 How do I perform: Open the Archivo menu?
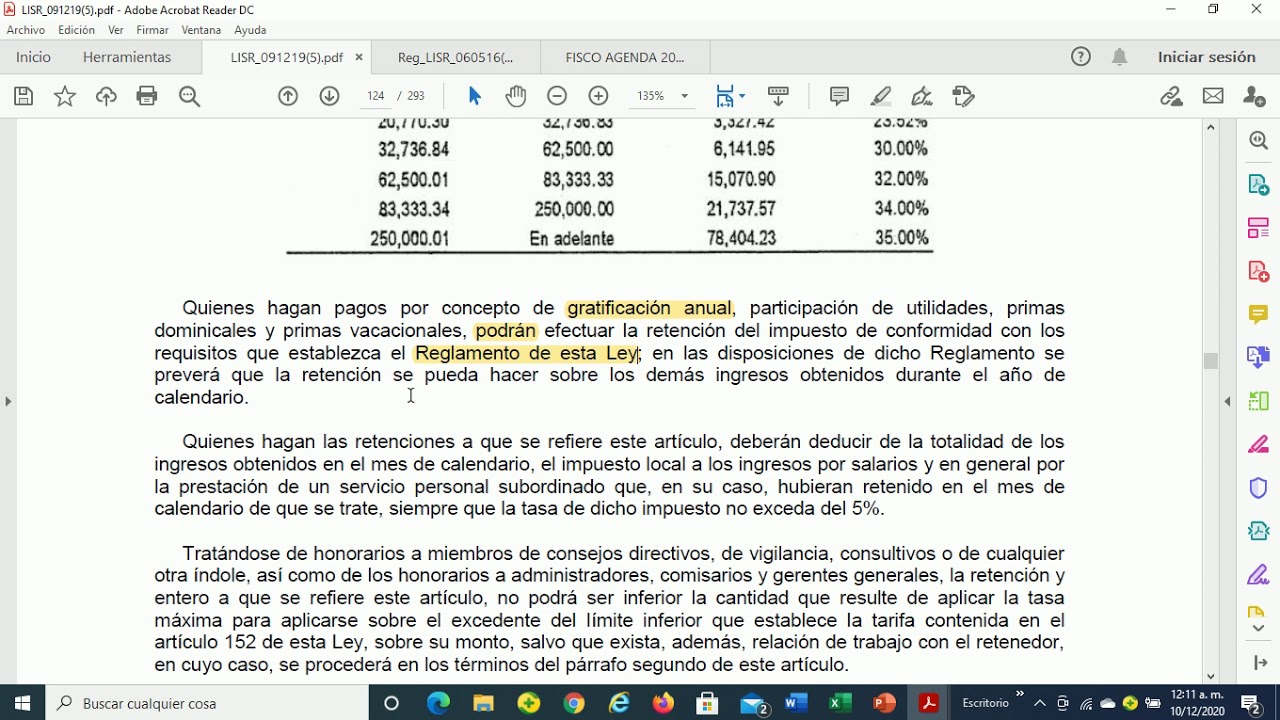tap(26, 30)
